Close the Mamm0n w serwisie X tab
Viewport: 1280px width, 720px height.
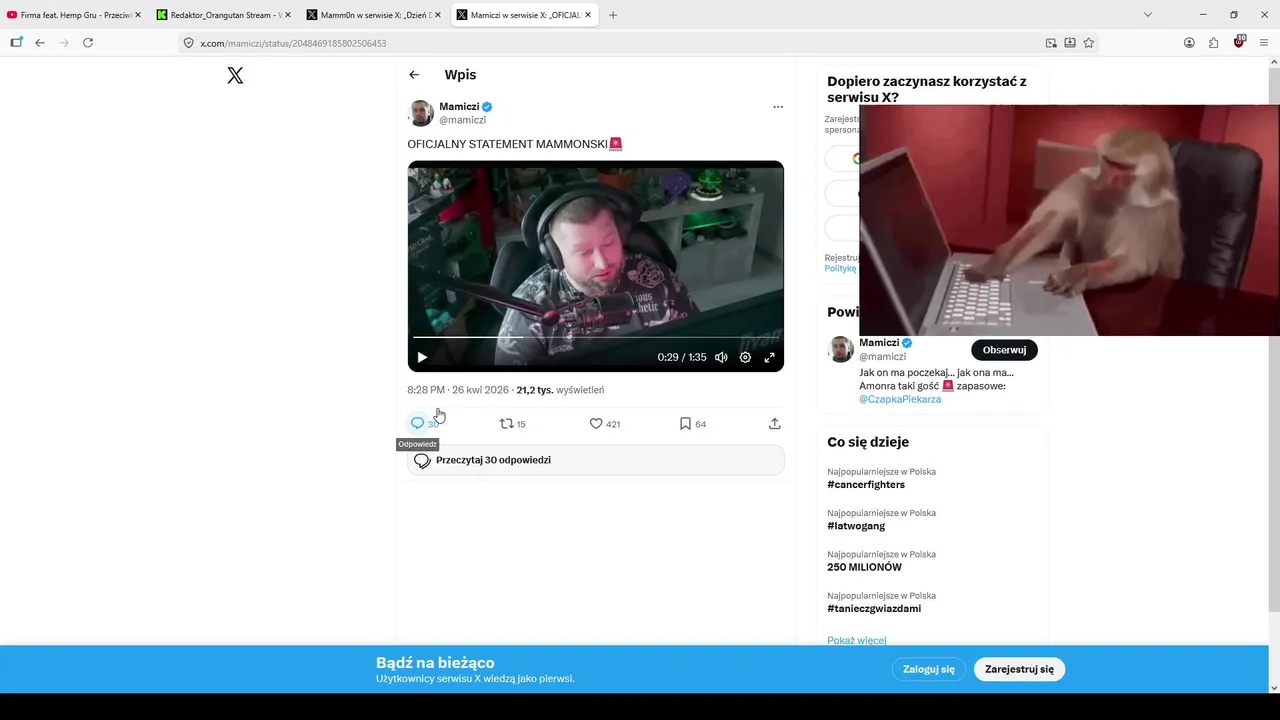click(438, 15)
